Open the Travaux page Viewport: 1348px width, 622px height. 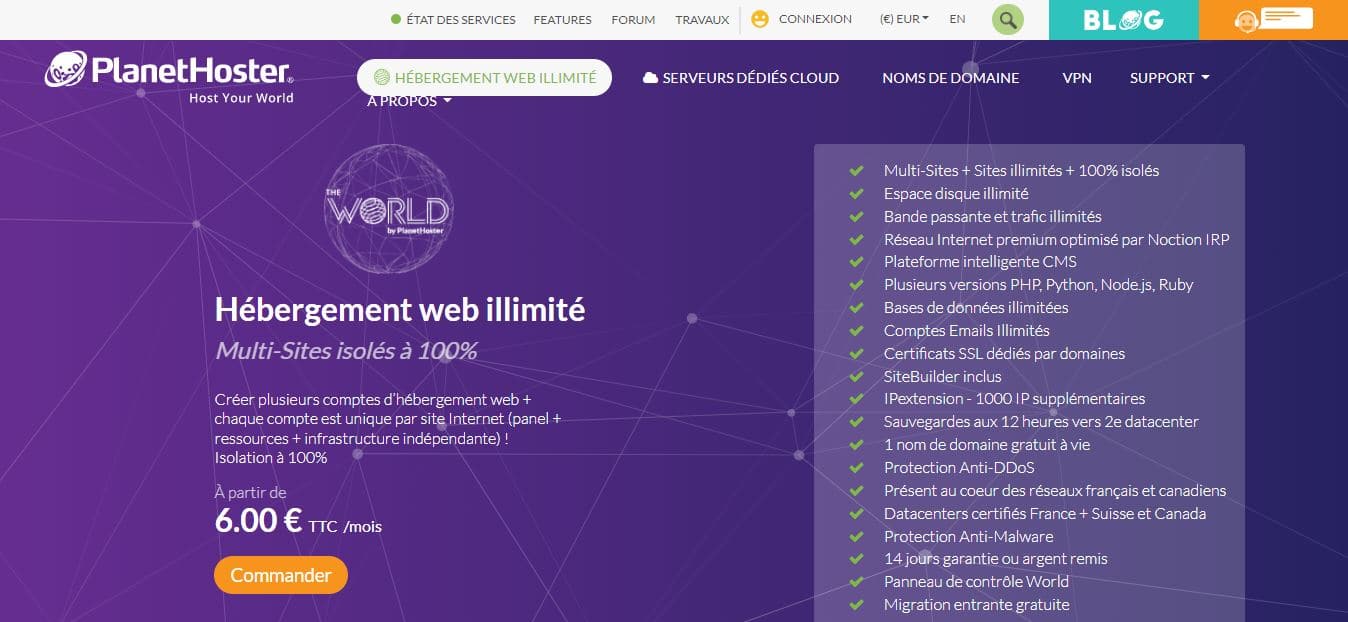702,19
